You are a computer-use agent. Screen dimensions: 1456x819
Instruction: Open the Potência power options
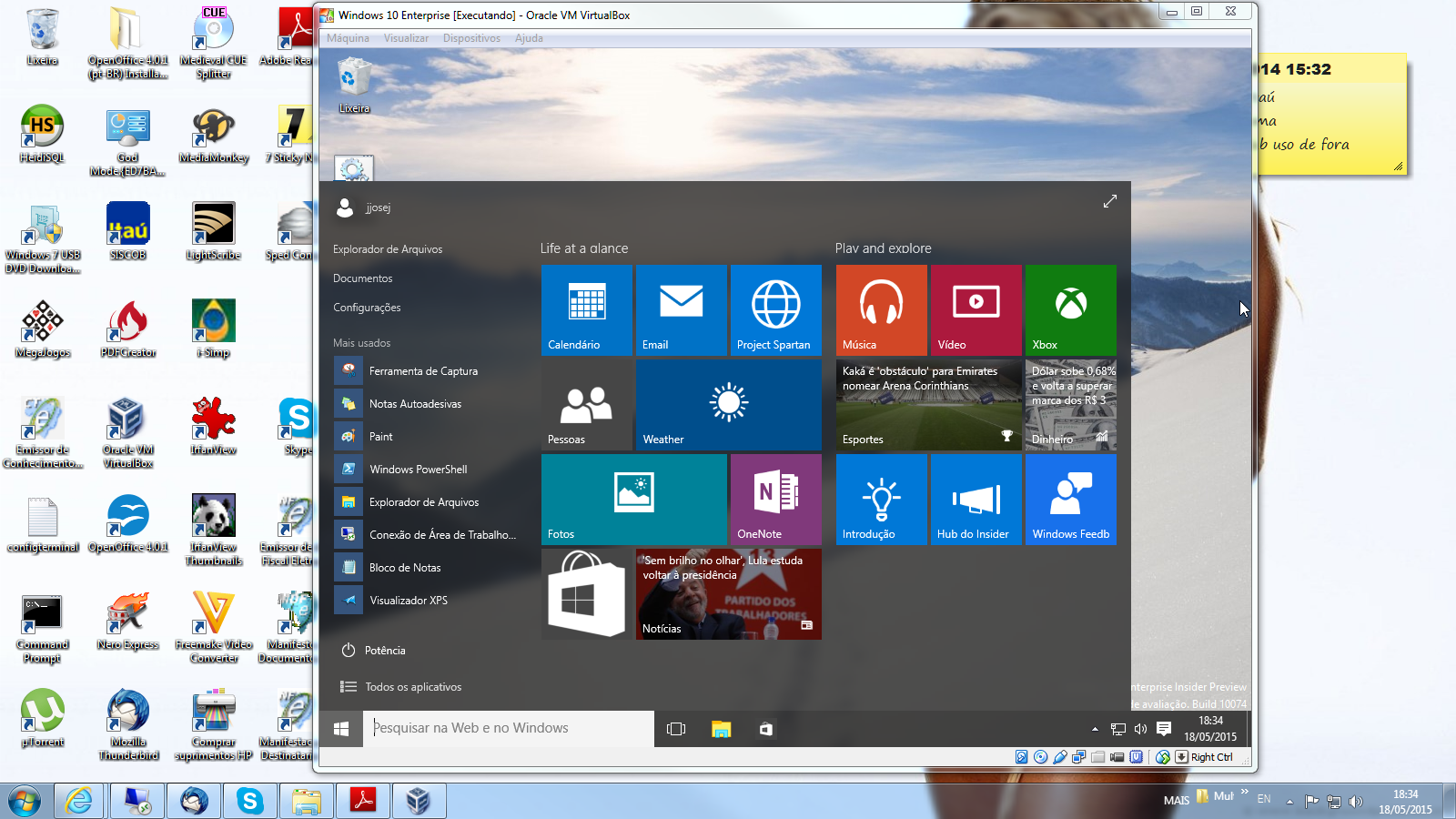click(x=384, y=651)
